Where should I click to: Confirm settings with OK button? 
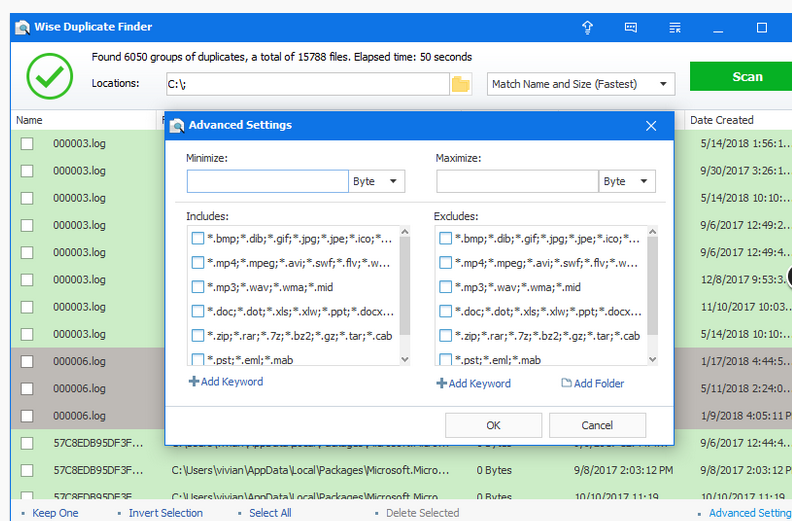[x=493, y=425]
